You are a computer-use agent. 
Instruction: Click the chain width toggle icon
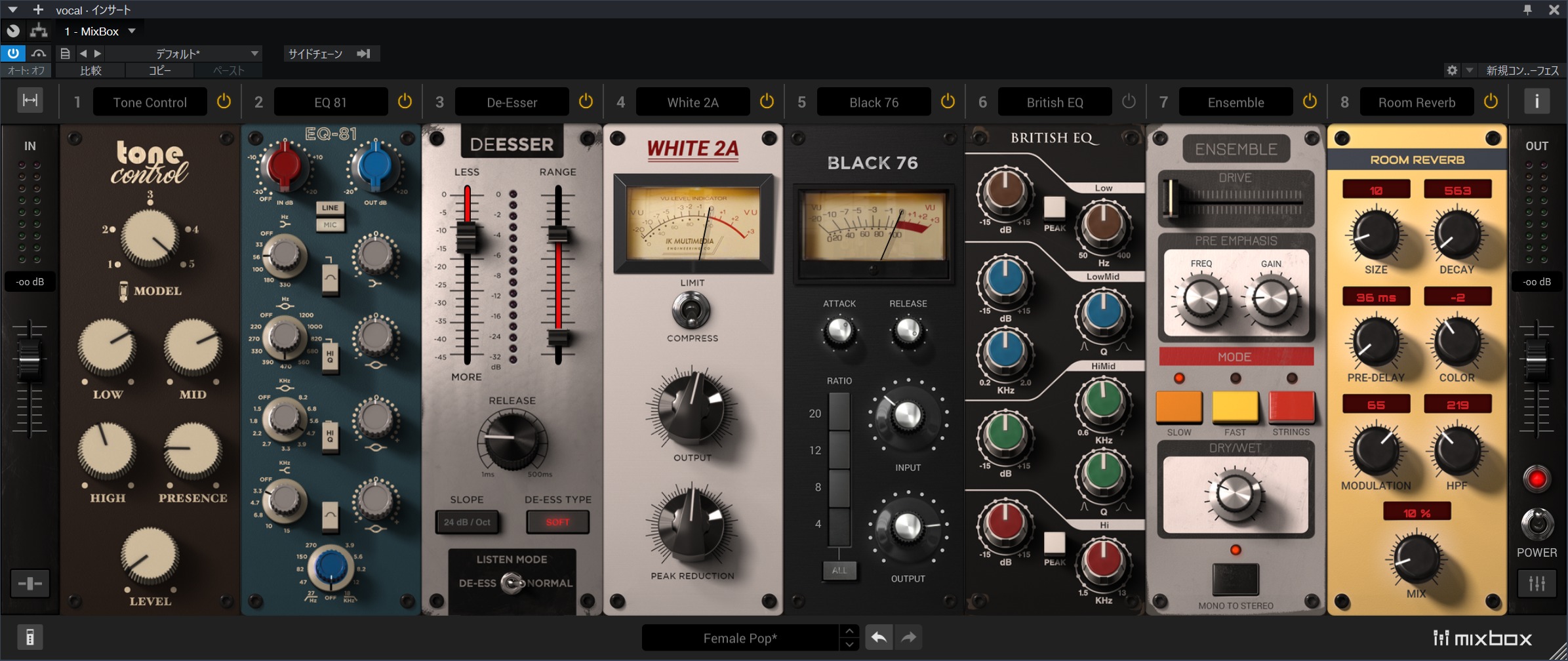click(x=30, y=100)
